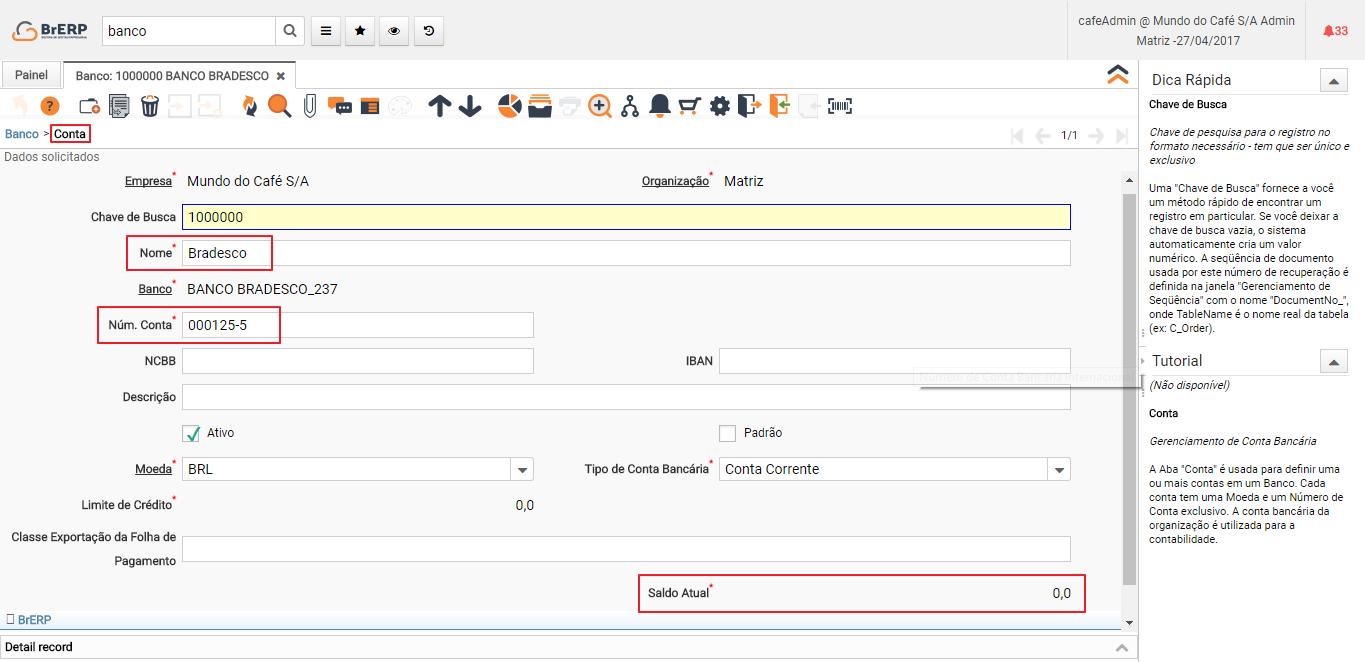The width and height of the screenshot is (1365, 662).
Task: Click the bell notification icon in toolbar
Action: 660,106
